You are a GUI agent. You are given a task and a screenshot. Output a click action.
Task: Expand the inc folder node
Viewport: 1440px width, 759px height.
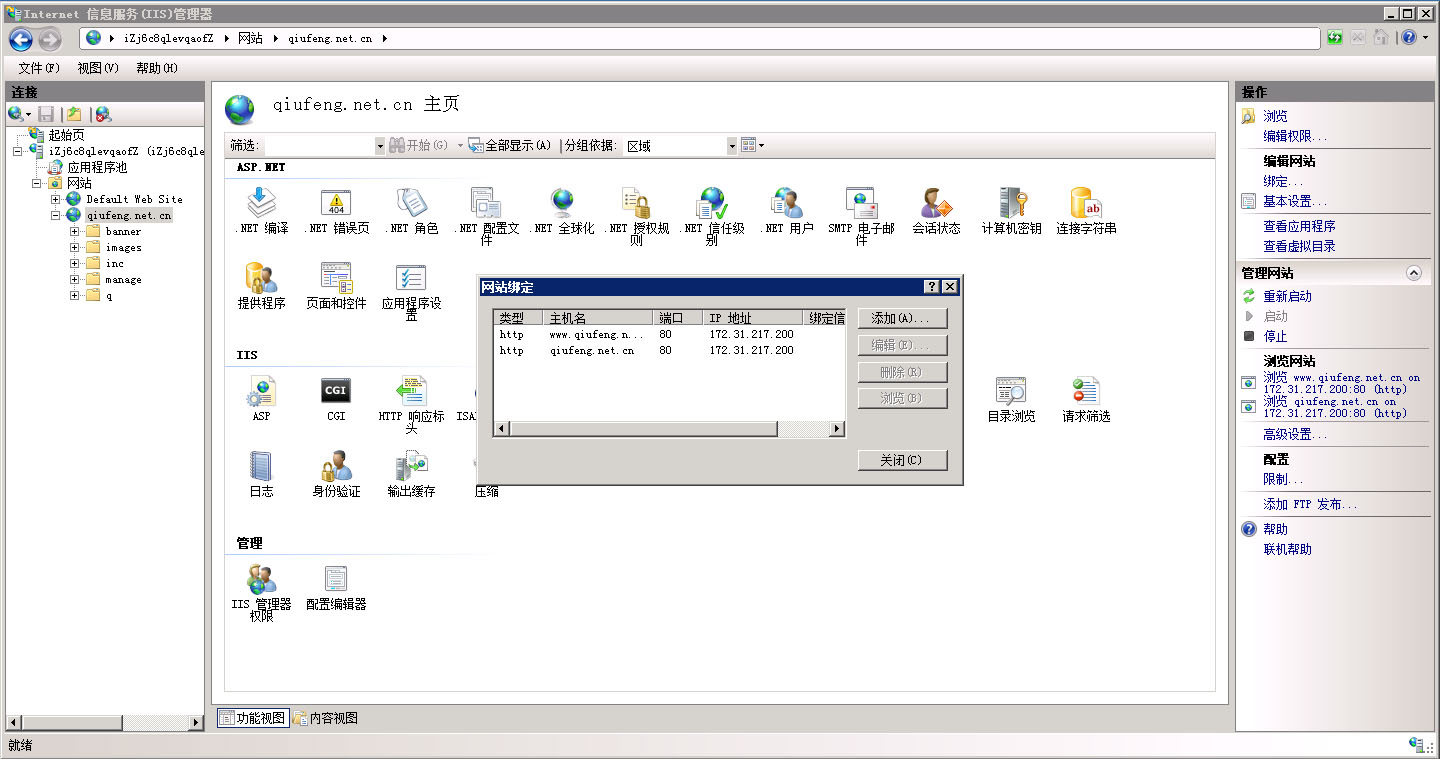75,263
